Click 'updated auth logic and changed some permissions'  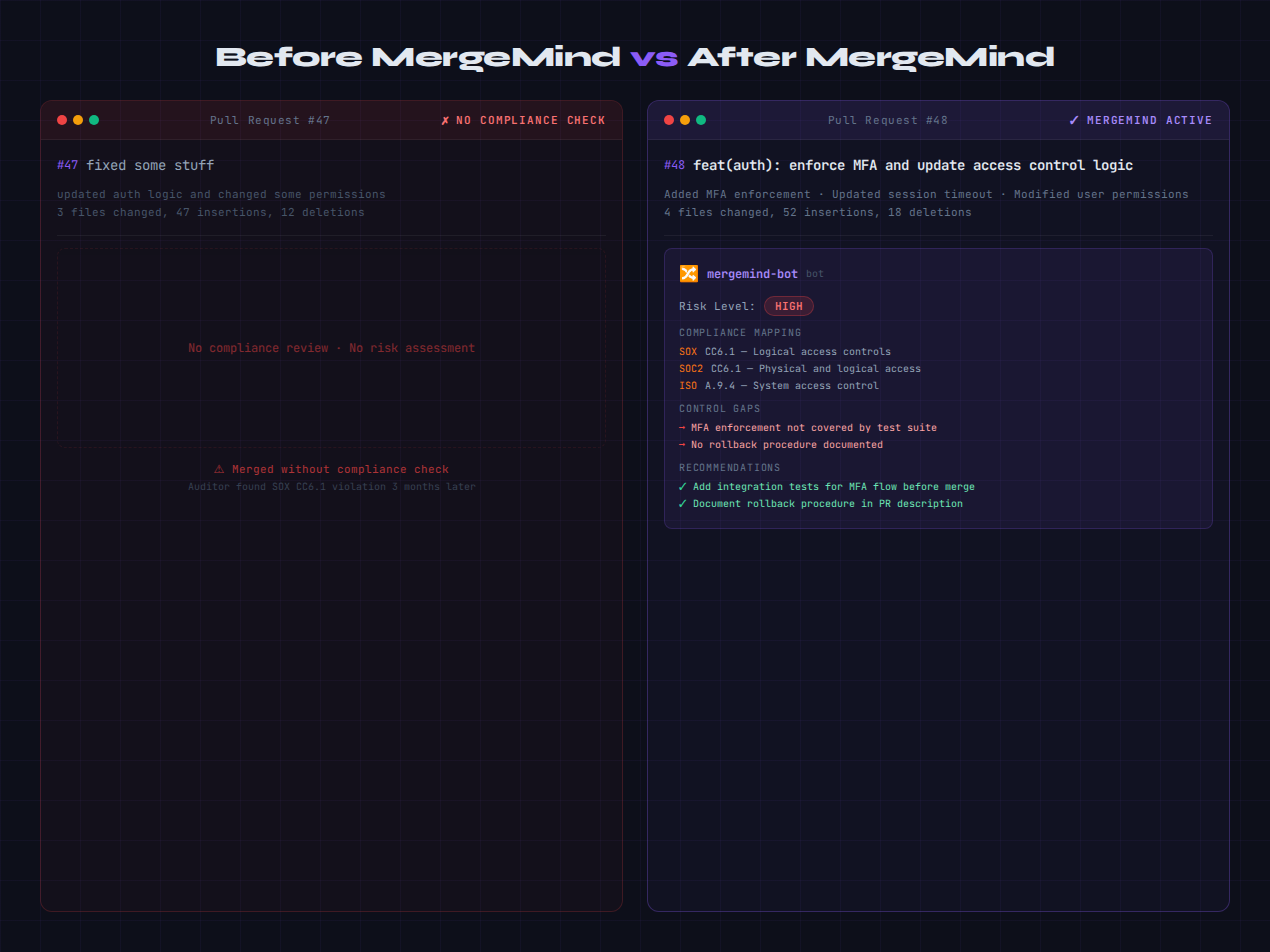click(221, 194)
